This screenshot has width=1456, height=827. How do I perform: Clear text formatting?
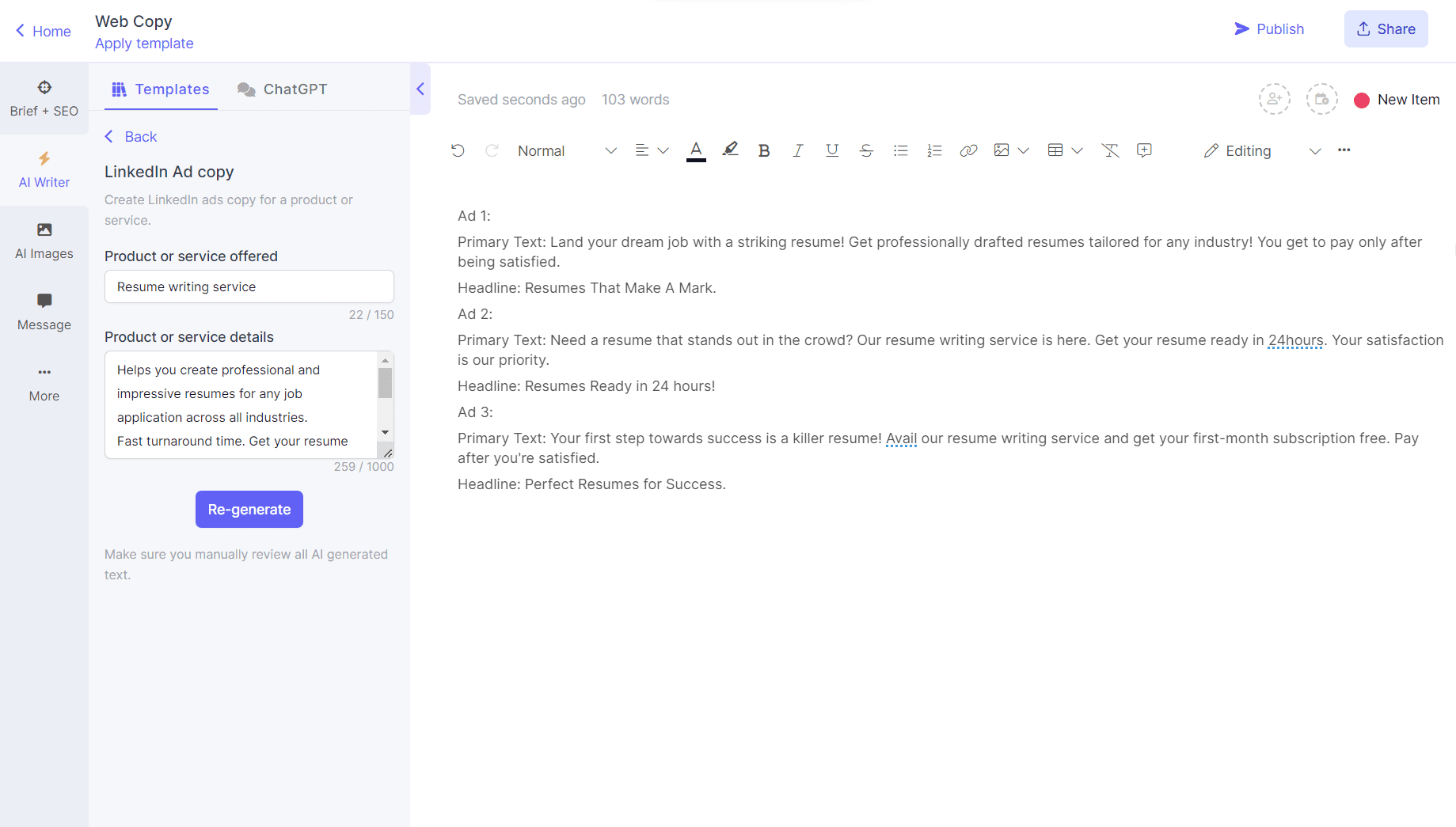click(1110, 150)
